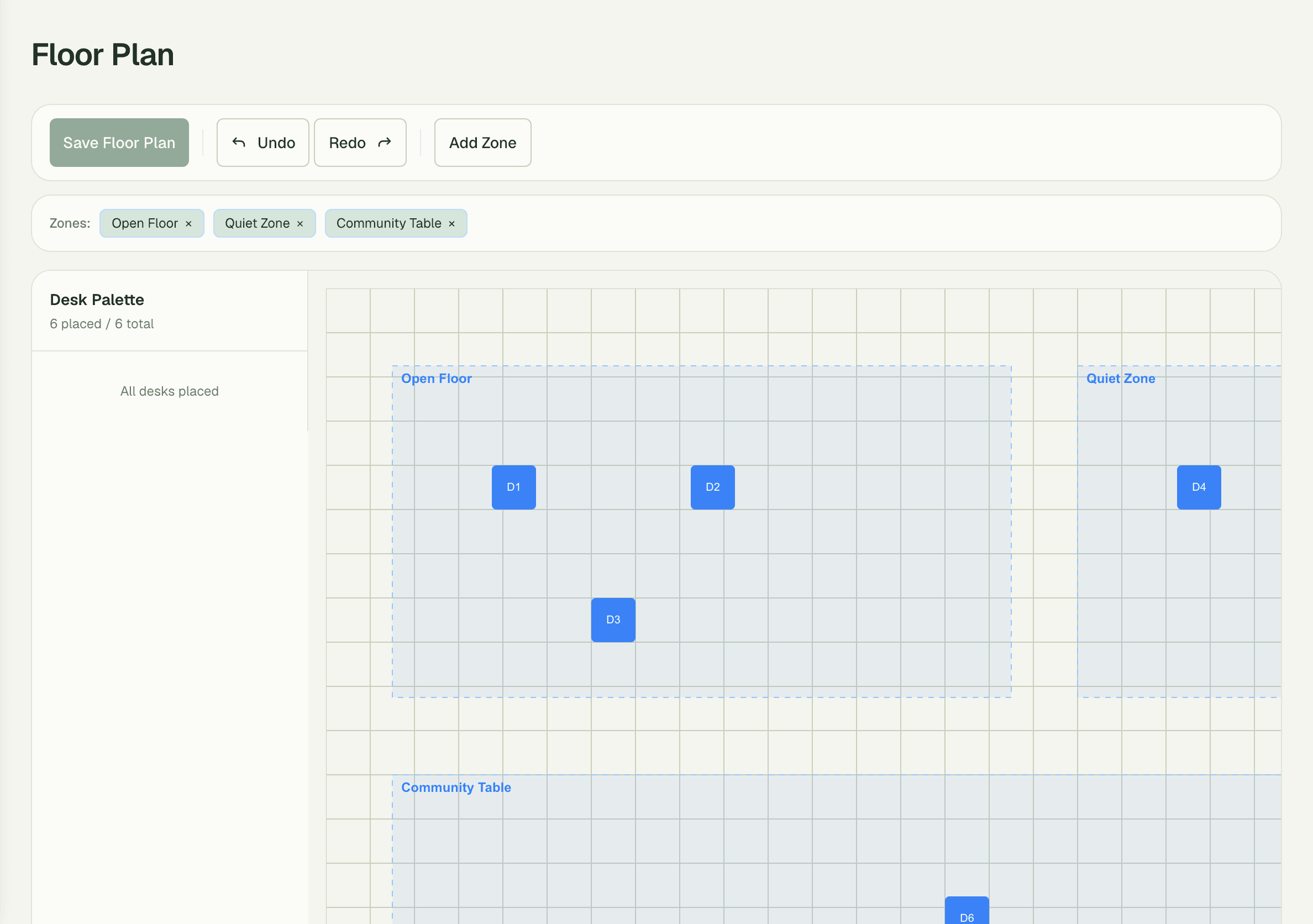Redo the last undone action
The height and width of the screenshot is (924, 1313).
[x=360, y=143]
